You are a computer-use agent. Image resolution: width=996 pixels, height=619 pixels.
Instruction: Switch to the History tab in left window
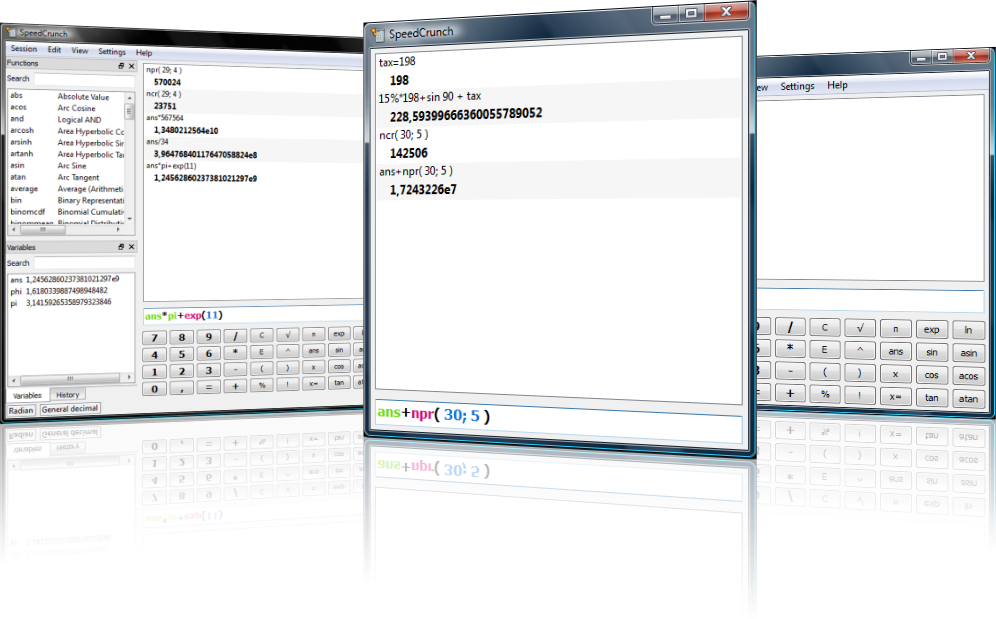pyautogui.click(x=67, y=395)
